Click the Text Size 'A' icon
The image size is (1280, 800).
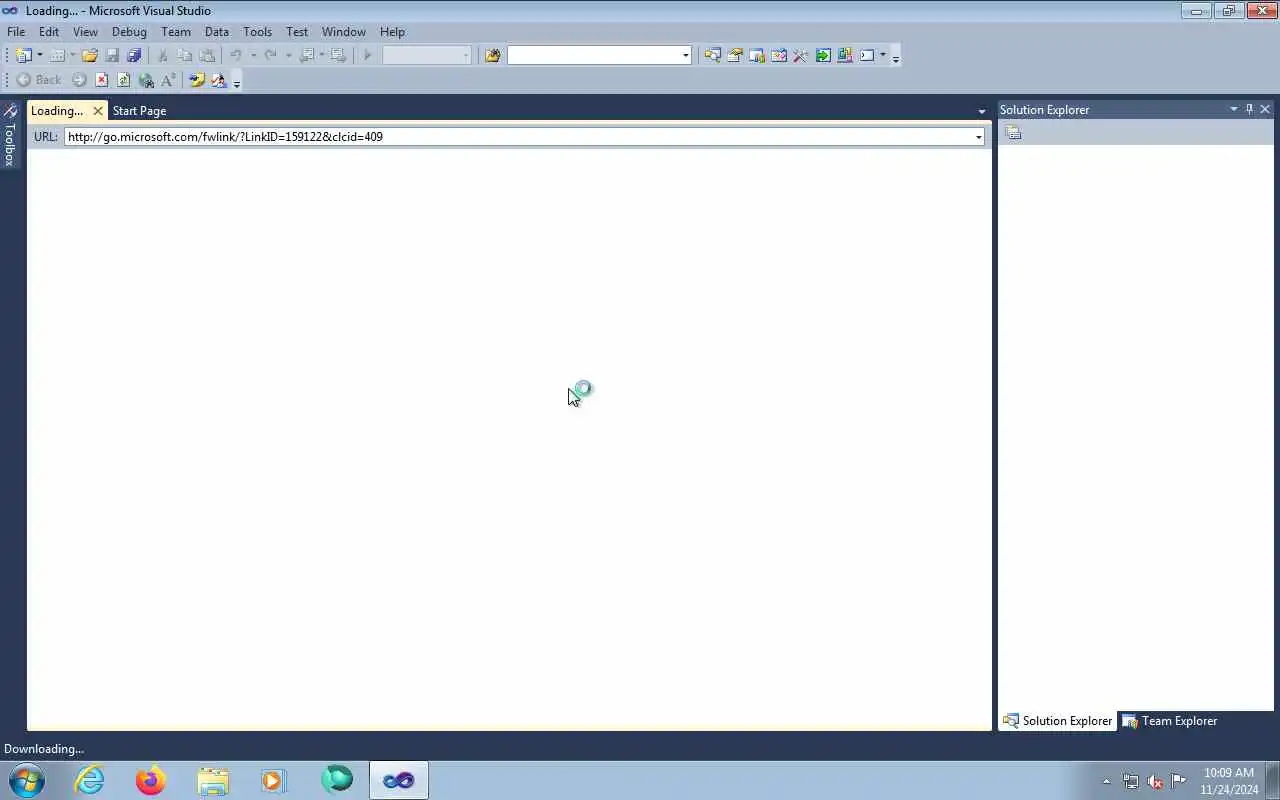pyautogui.click(x=168, y=80)
